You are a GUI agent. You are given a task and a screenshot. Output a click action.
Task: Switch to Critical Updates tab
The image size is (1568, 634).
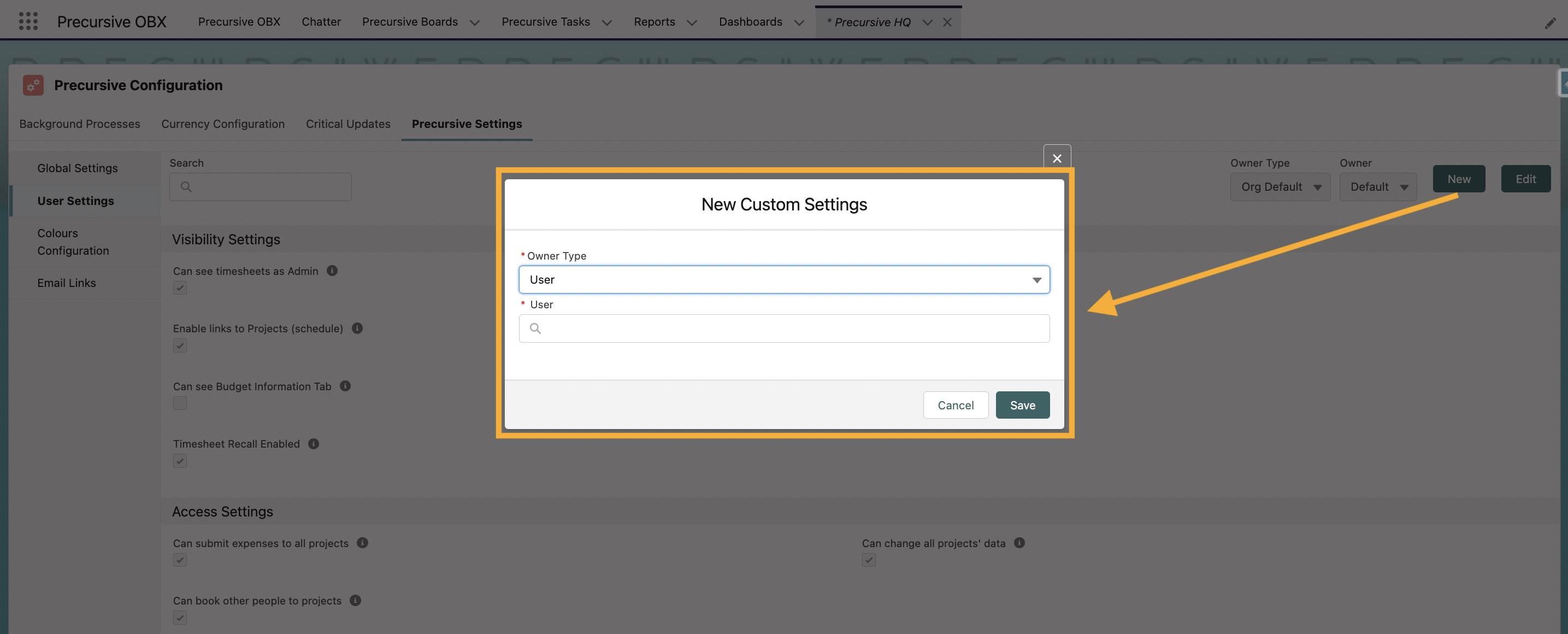348,124
